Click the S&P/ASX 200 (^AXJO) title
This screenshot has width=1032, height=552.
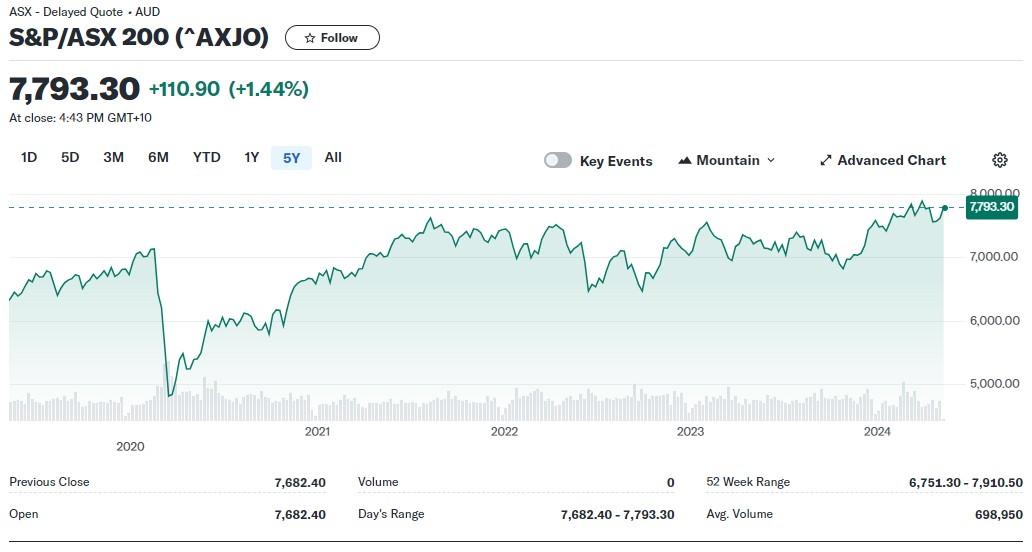(139, 38)
